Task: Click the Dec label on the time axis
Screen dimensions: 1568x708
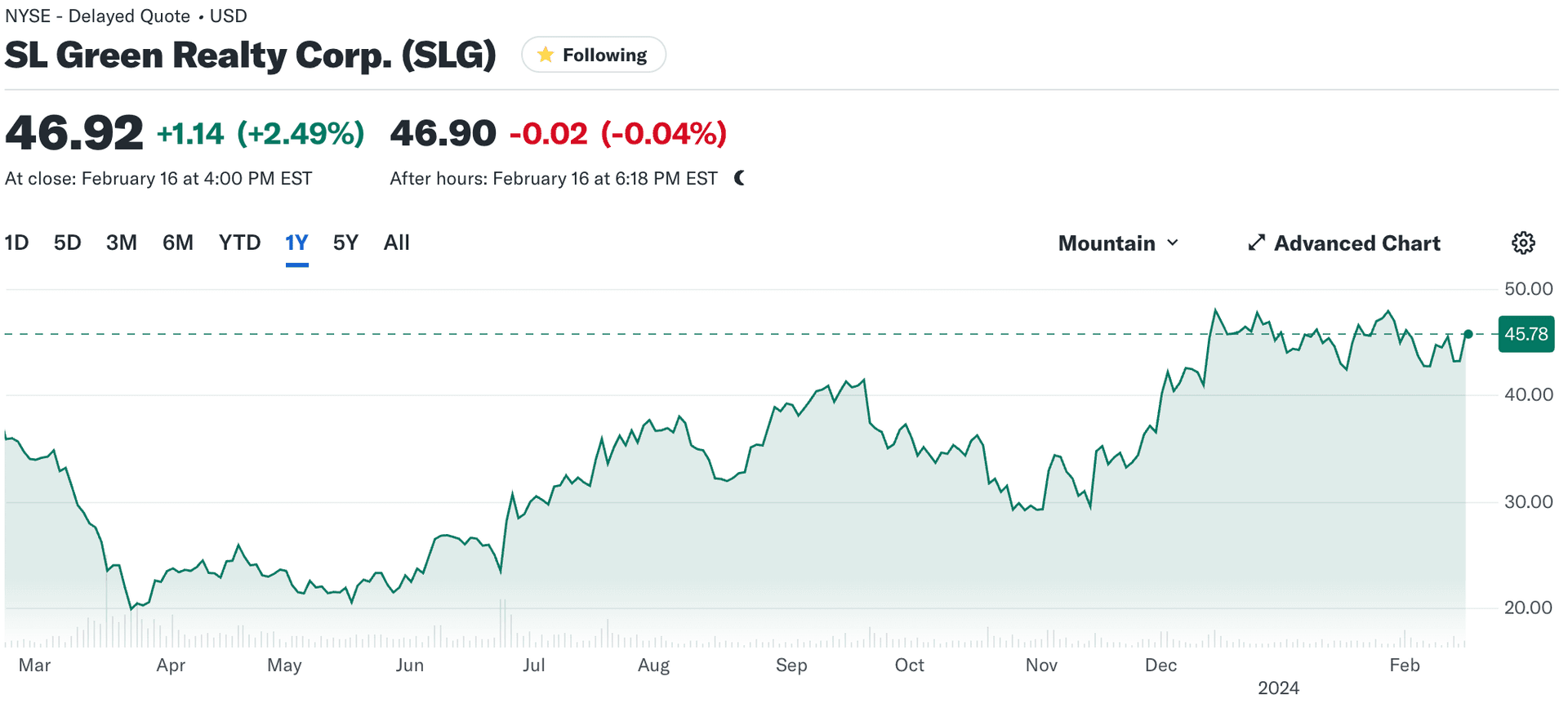Action: (1160, 666)
